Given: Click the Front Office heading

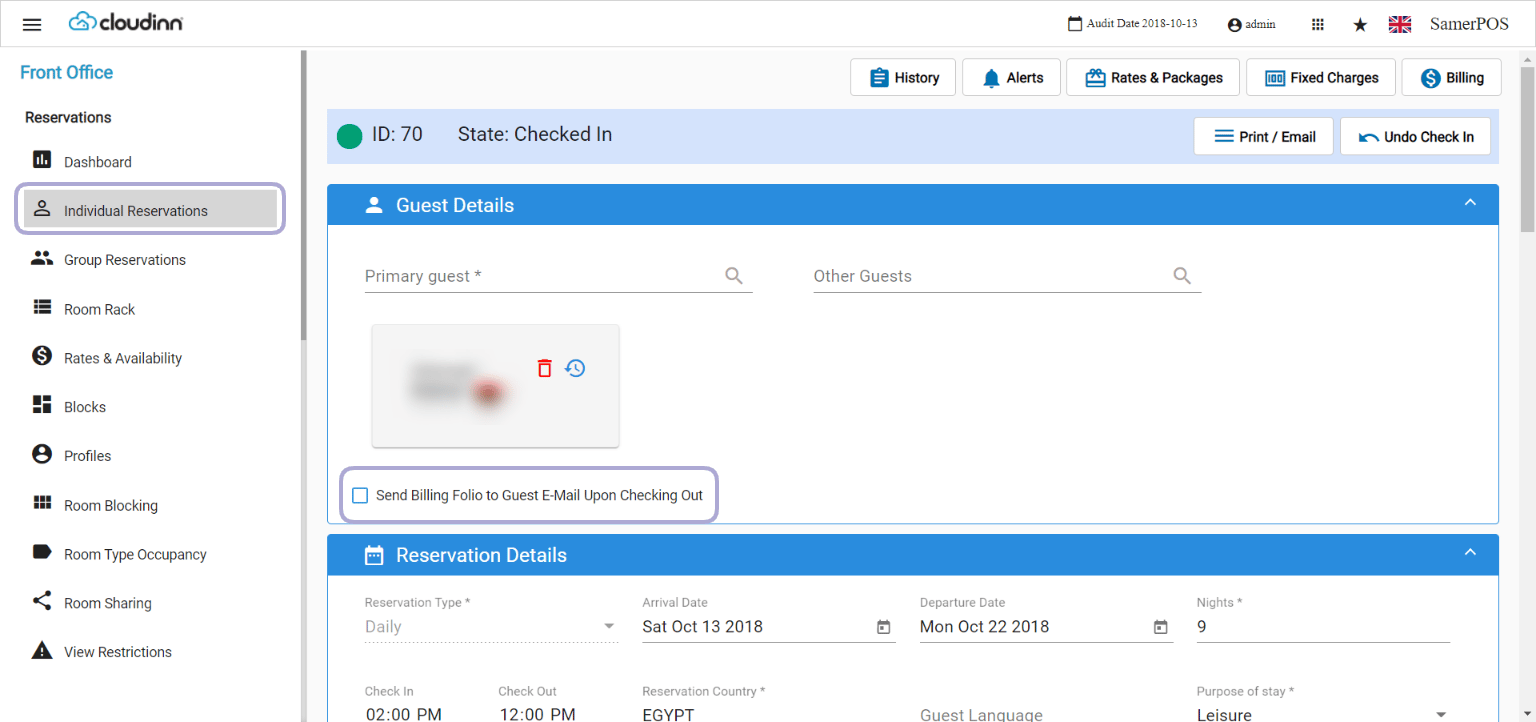Looking at the screenshot, I should (x=67, y=72).
